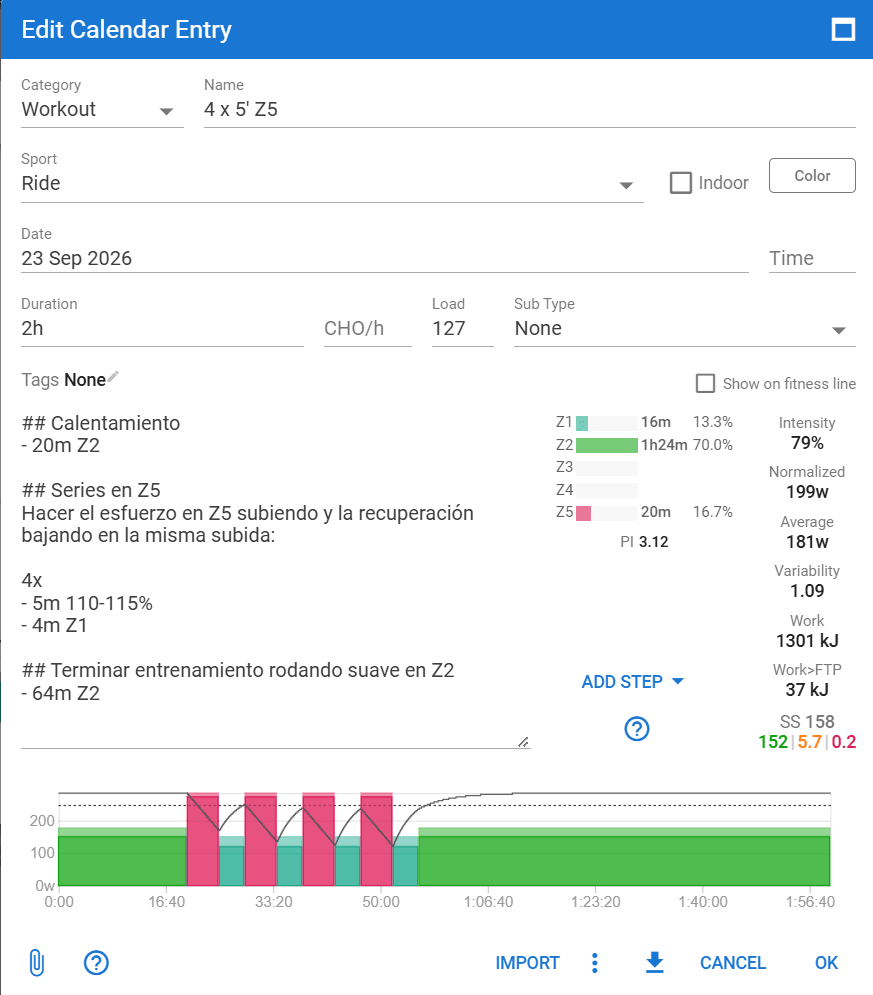This screenshot has width=873, height=995.
Task: Confirm with the OK button
Action: (826, 963)
